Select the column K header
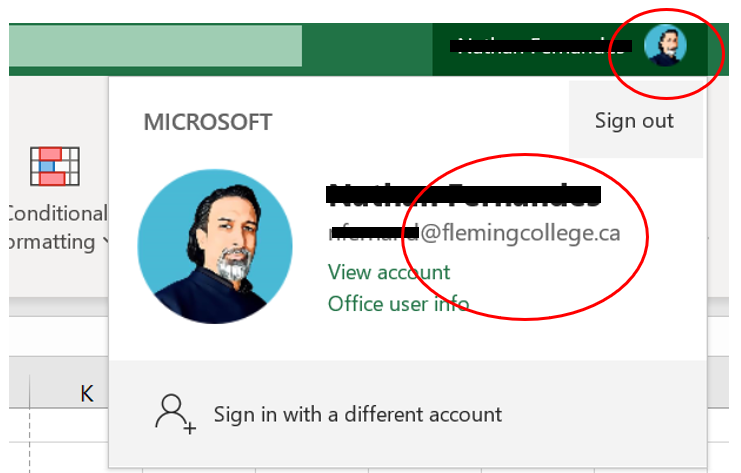 point(87,393)
